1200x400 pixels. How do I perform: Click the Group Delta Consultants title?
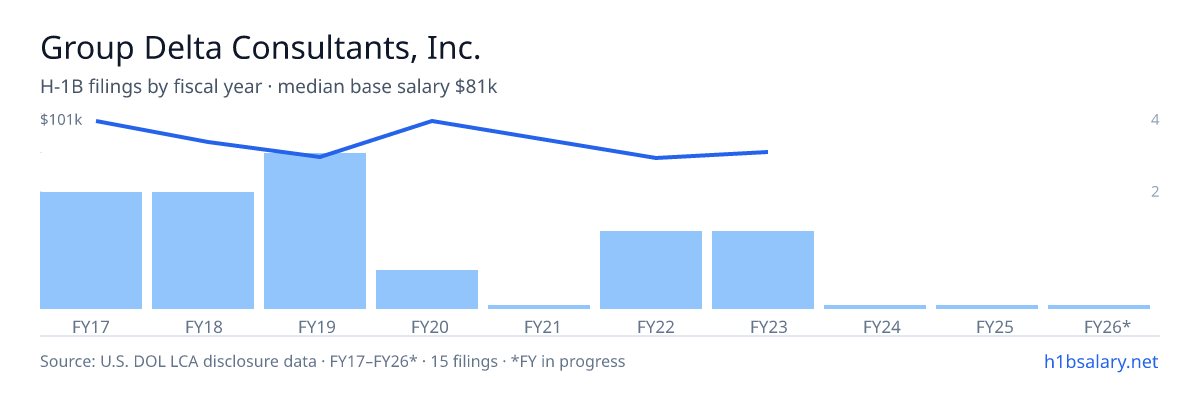260,47
